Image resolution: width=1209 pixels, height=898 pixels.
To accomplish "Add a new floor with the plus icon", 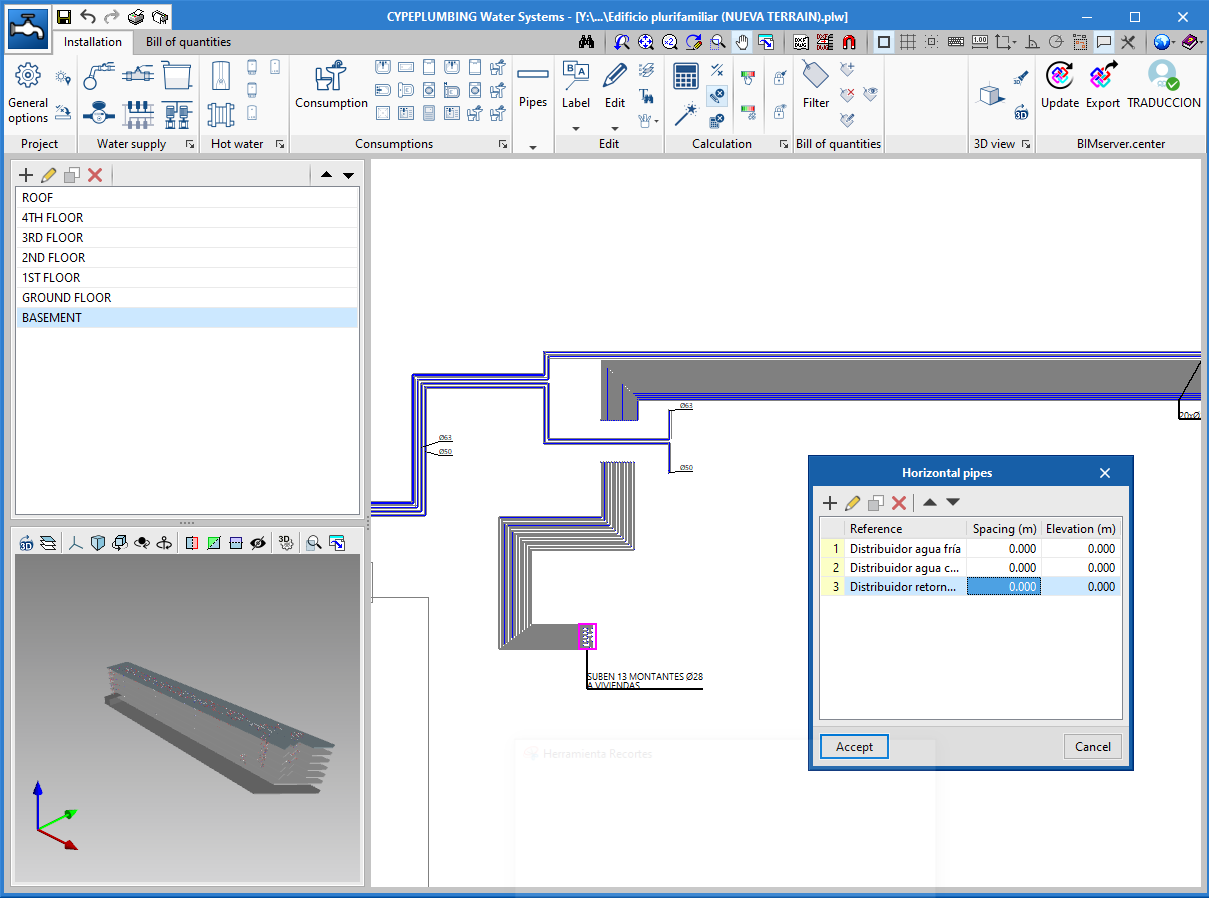I will 26,175.
